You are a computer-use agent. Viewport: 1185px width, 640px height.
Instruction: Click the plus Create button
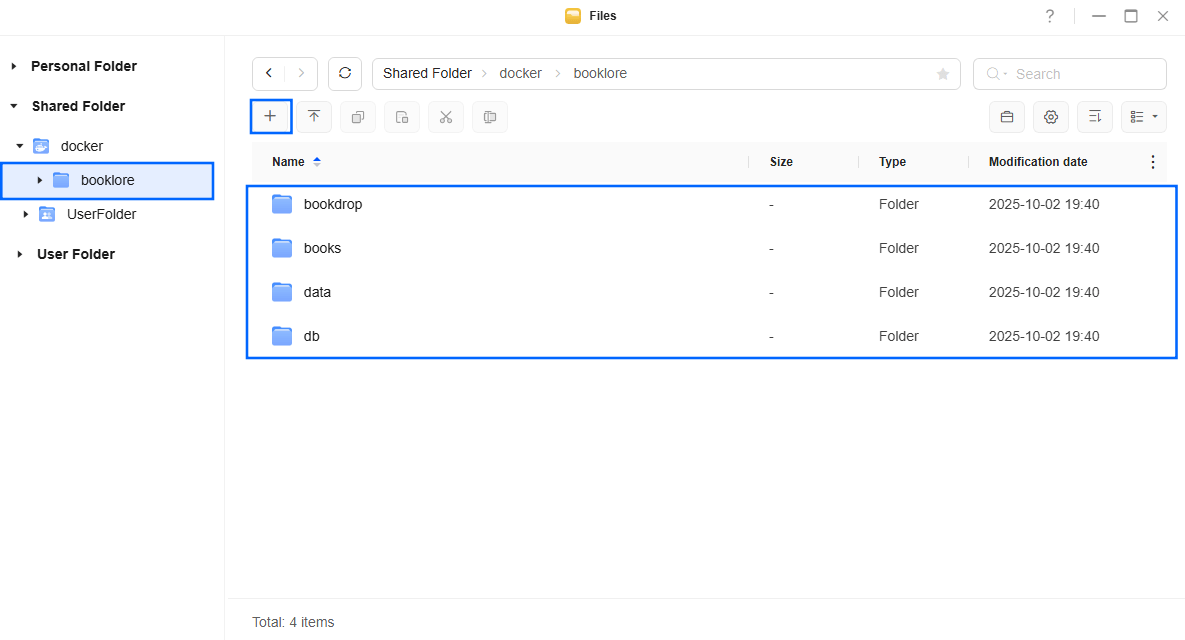pos(270,117)
